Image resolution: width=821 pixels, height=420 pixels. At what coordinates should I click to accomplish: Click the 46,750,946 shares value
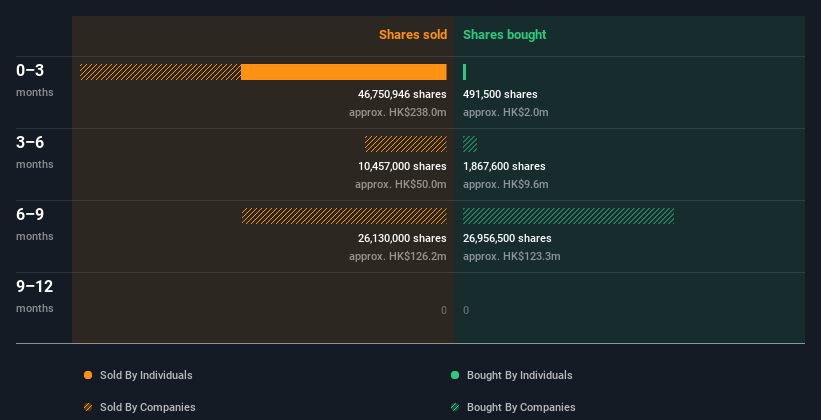coord(402,94)
